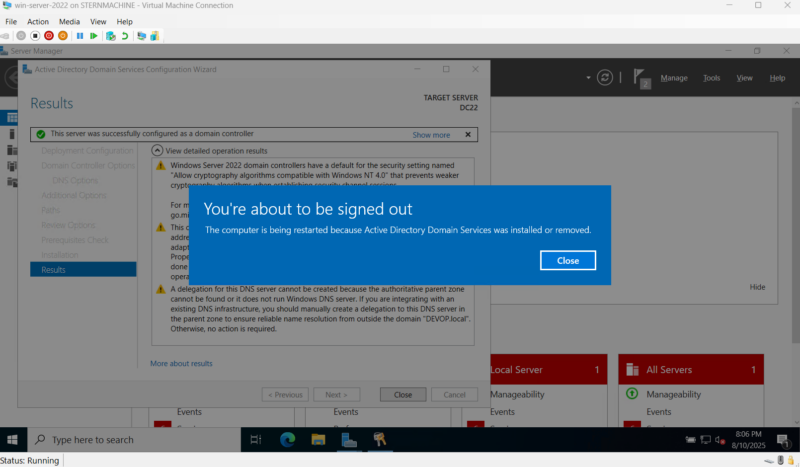Select Dashboard icon in Server Manager sidebar
The height and width of the screenshot is (467, 800).
click(x=11, y=118)
